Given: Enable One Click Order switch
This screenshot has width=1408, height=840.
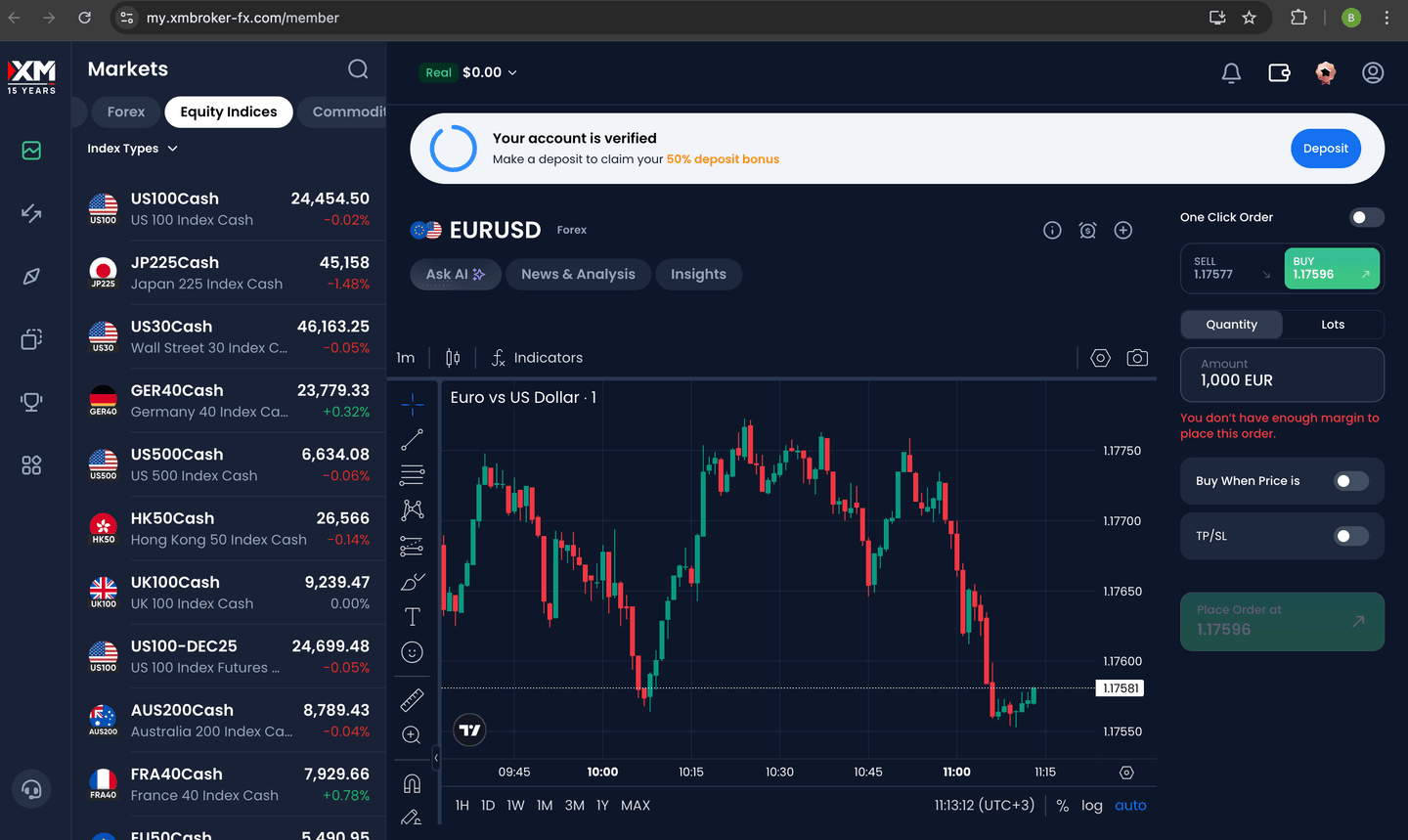Looking at the screenshot, I should pos(1366,217).
